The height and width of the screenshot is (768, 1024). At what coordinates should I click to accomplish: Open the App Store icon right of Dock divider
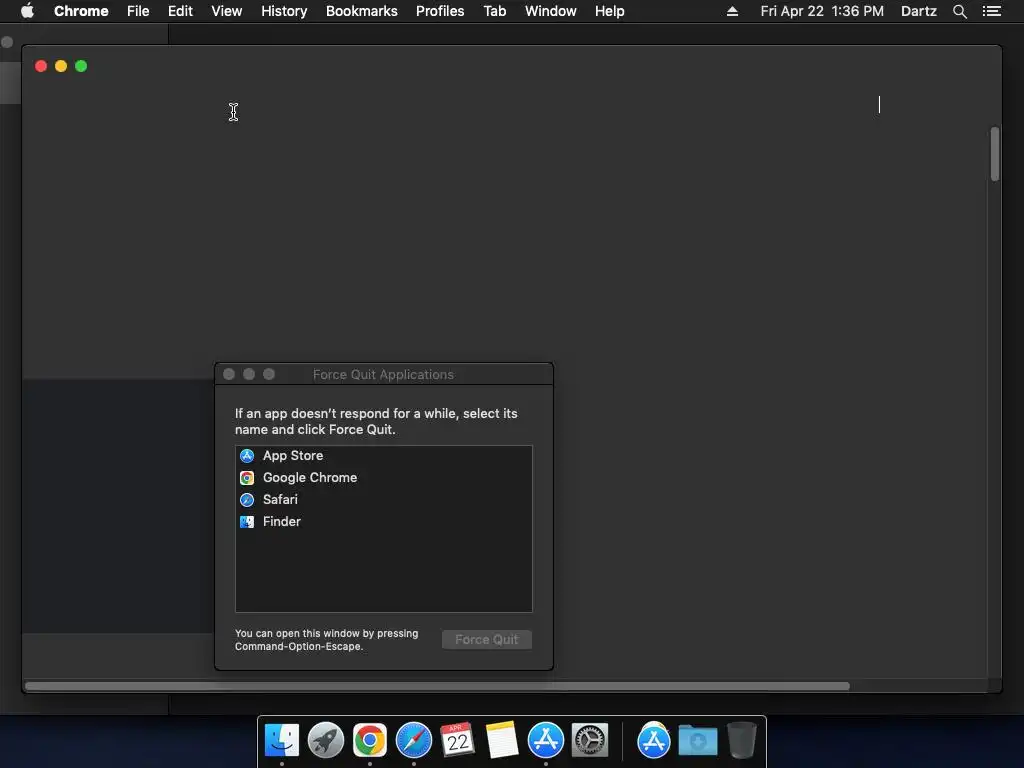(654, 740)
